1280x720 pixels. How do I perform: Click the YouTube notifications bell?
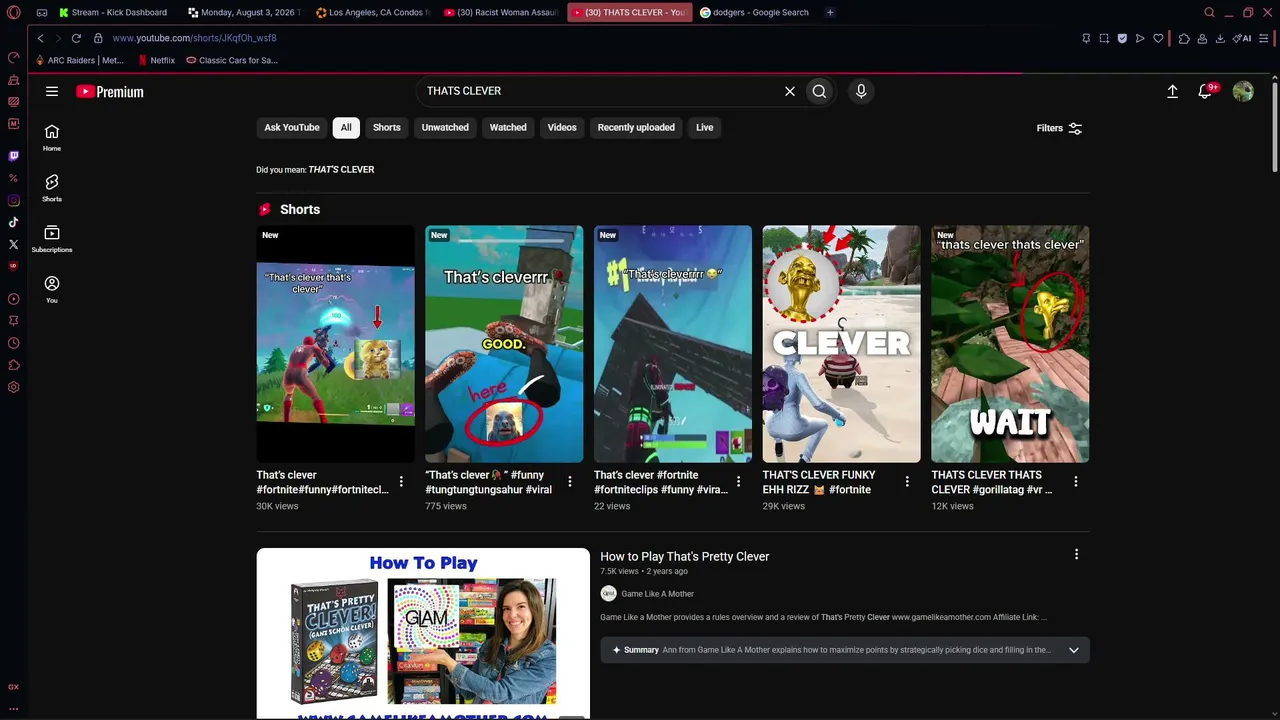click(1205, 91)
